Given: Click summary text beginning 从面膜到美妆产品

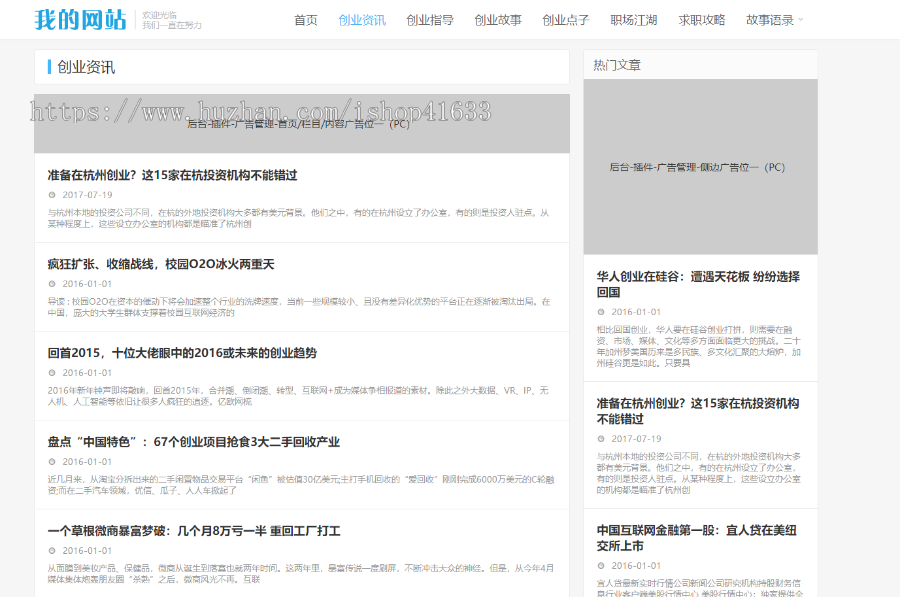Looking at the screenshot, I should pyautogui.click(x=301, y=574).
